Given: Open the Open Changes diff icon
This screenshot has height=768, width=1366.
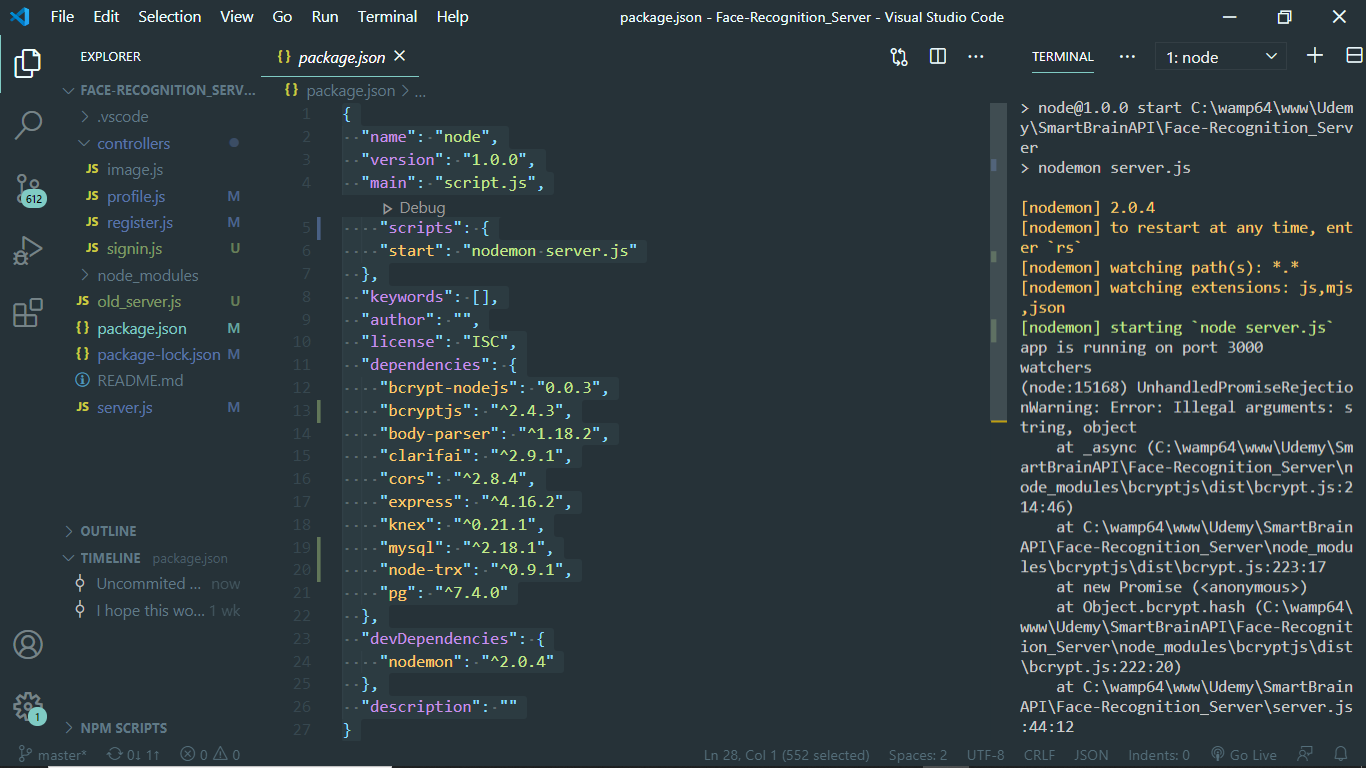Looking at the screenshot, I should tap(898, 57).
